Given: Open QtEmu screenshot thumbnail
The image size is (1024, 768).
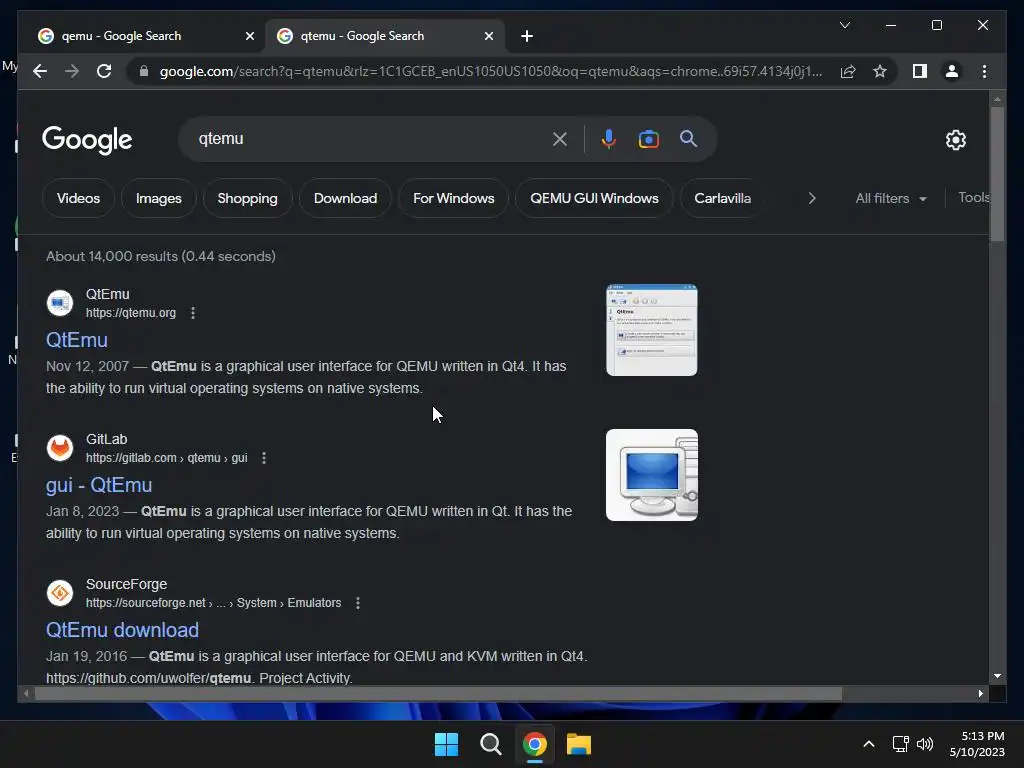Looking at the screenshot, I should coord(652,330).
